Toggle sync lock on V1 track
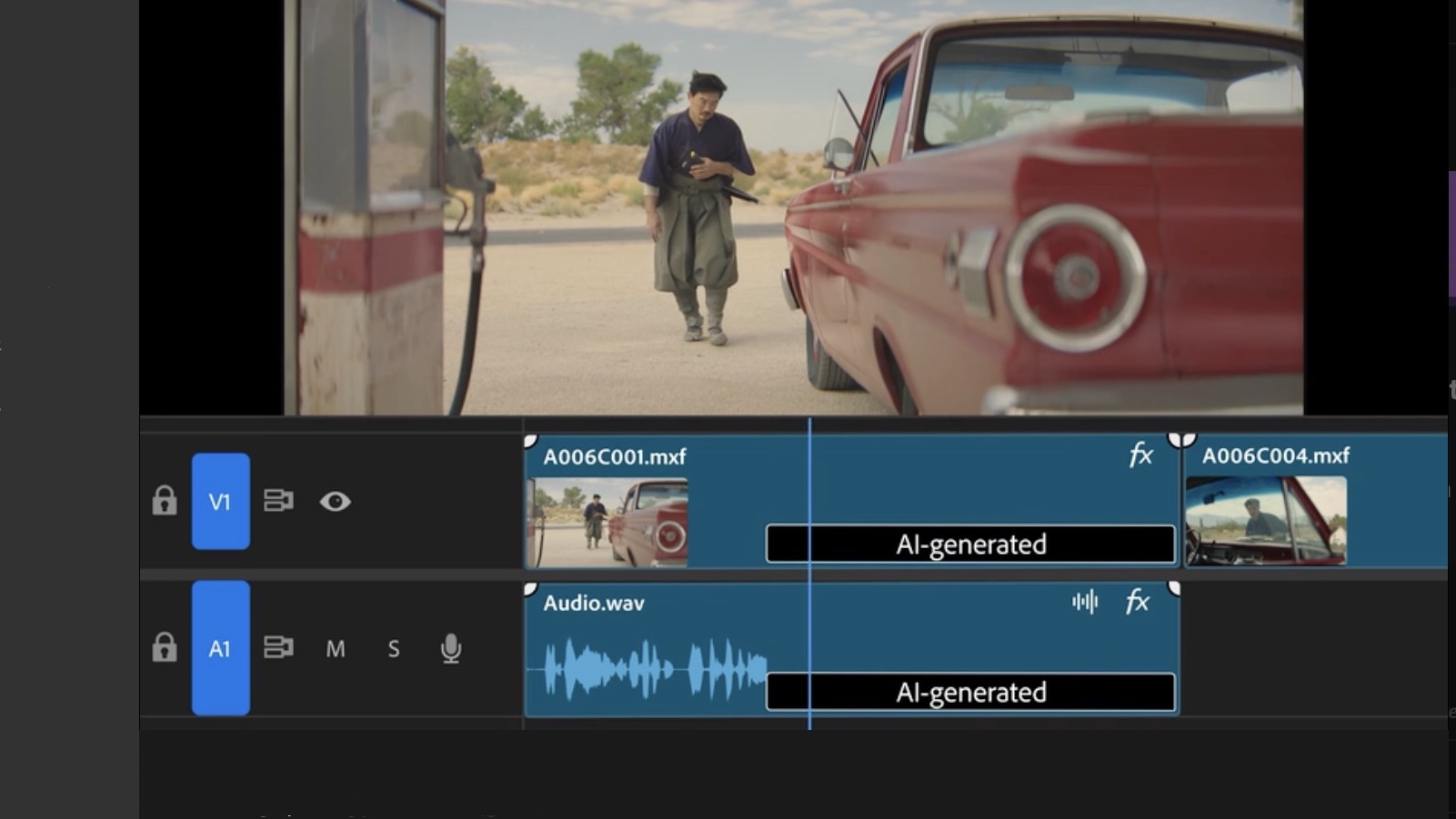The image size is (1456, 819). (x=278, y=501)
